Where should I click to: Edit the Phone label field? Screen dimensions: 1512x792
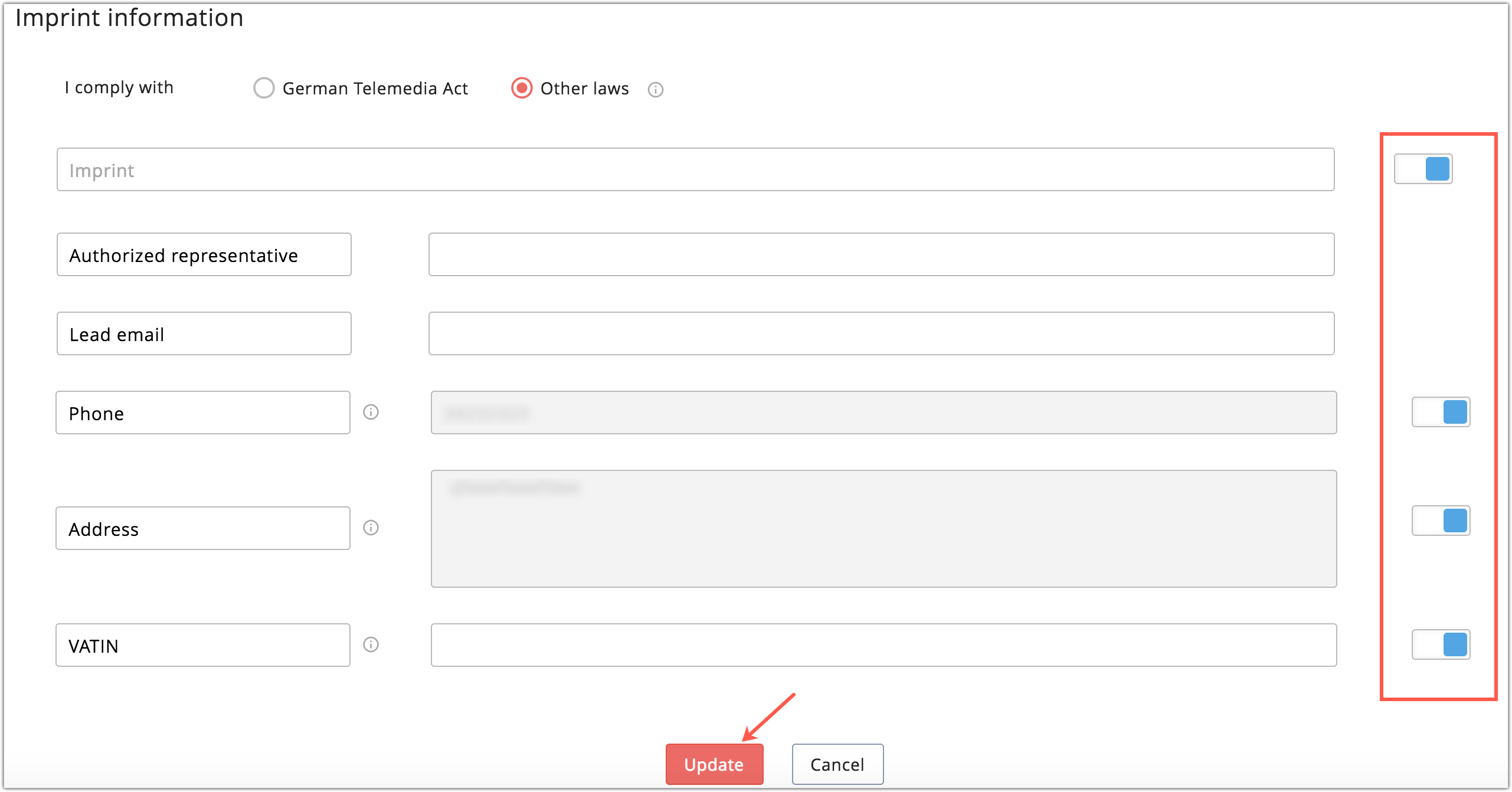(202, 413)
